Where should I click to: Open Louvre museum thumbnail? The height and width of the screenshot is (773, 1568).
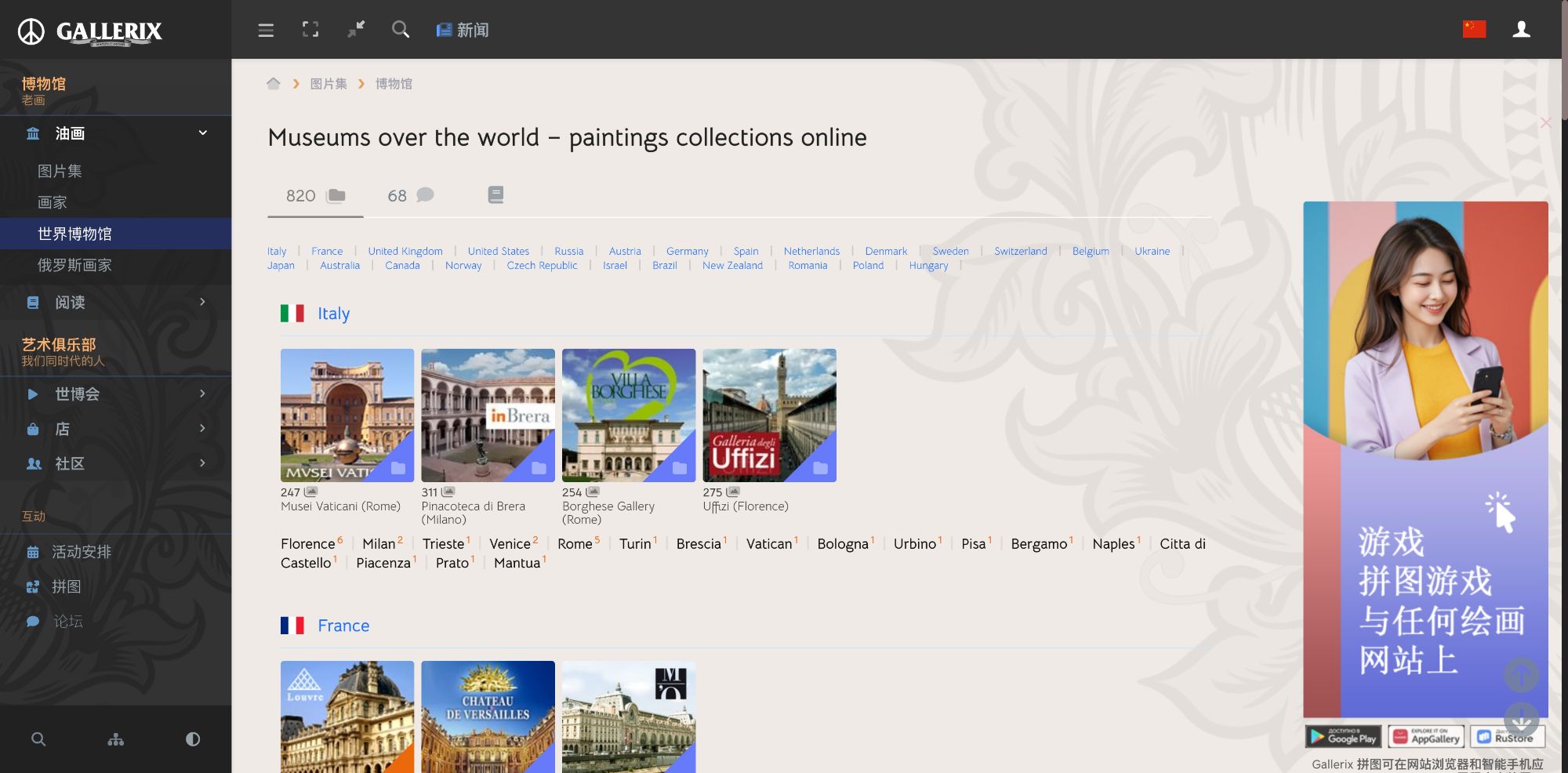click(x=347, y=717)
